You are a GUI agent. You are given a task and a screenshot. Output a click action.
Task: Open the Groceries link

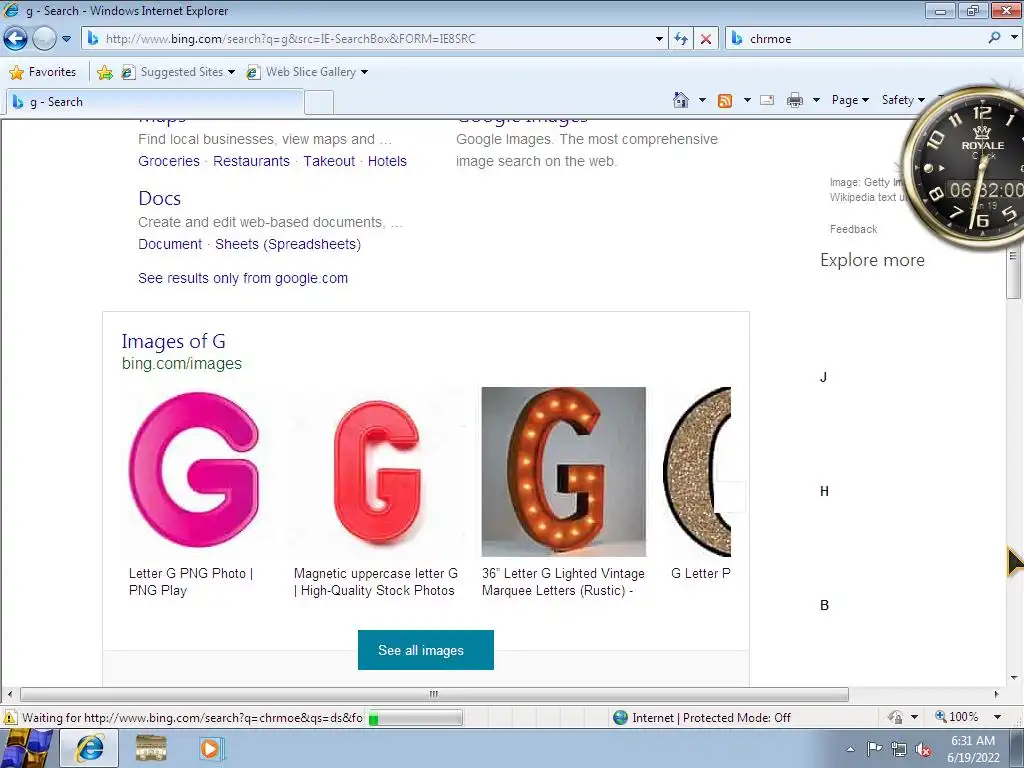coord(168,161)
